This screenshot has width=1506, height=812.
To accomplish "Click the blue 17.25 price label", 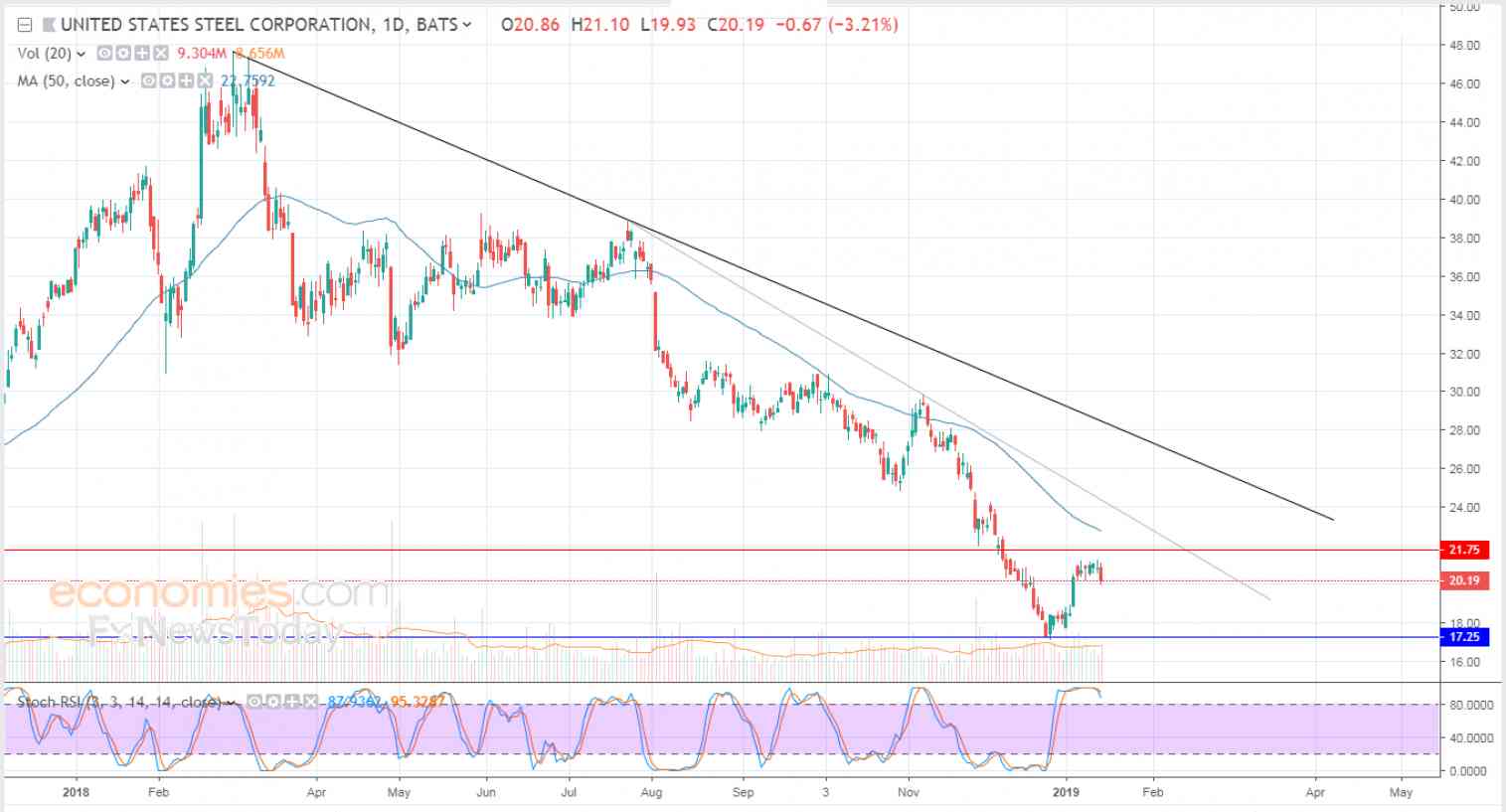I will (x=1465, y=637).
